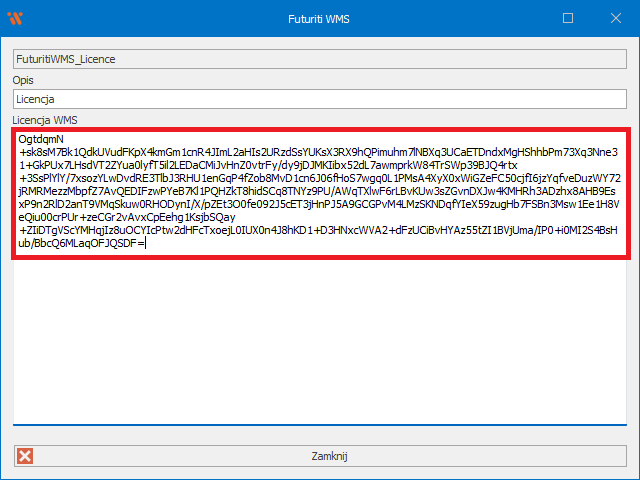Click the red X icon beside Zamknij
640x480 pixels.
point(26,456)
